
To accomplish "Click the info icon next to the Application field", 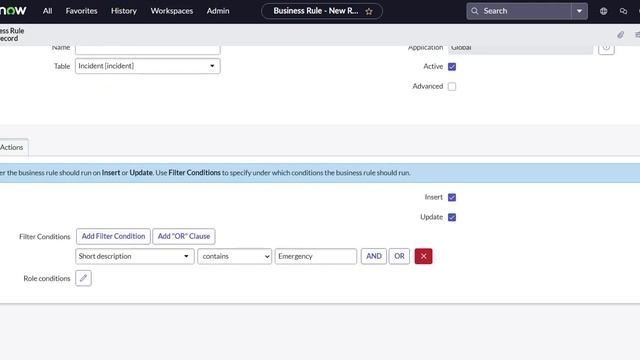I will click(606, 49).
